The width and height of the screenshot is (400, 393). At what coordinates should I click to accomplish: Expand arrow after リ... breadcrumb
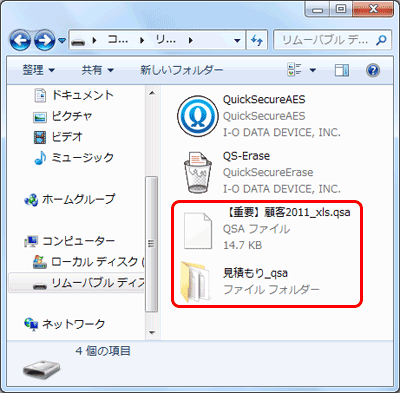(x=191, y=41)
